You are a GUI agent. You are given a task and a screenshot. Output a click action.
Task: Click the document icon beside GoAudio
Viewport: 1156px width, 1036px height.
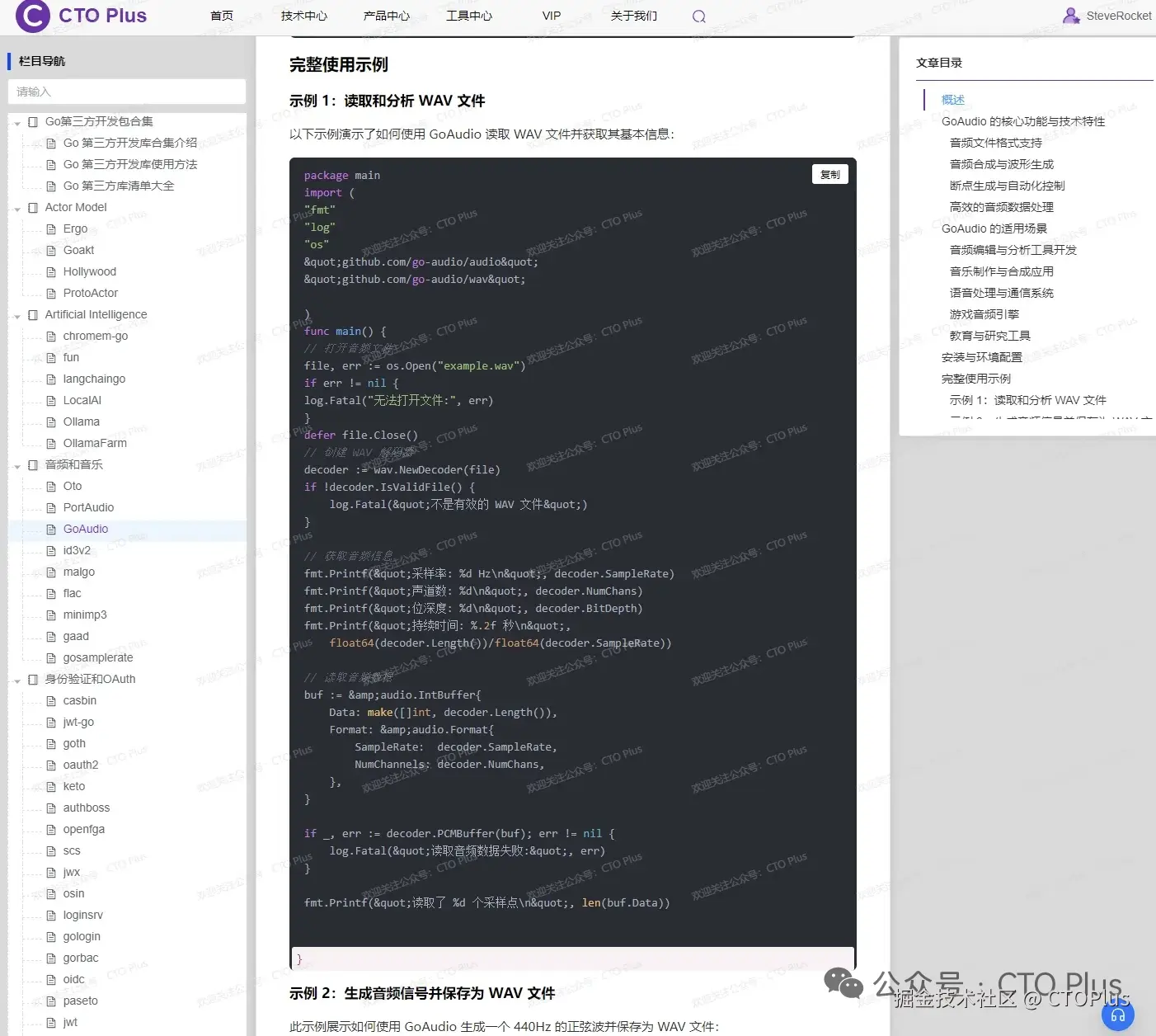coord(51,529)
